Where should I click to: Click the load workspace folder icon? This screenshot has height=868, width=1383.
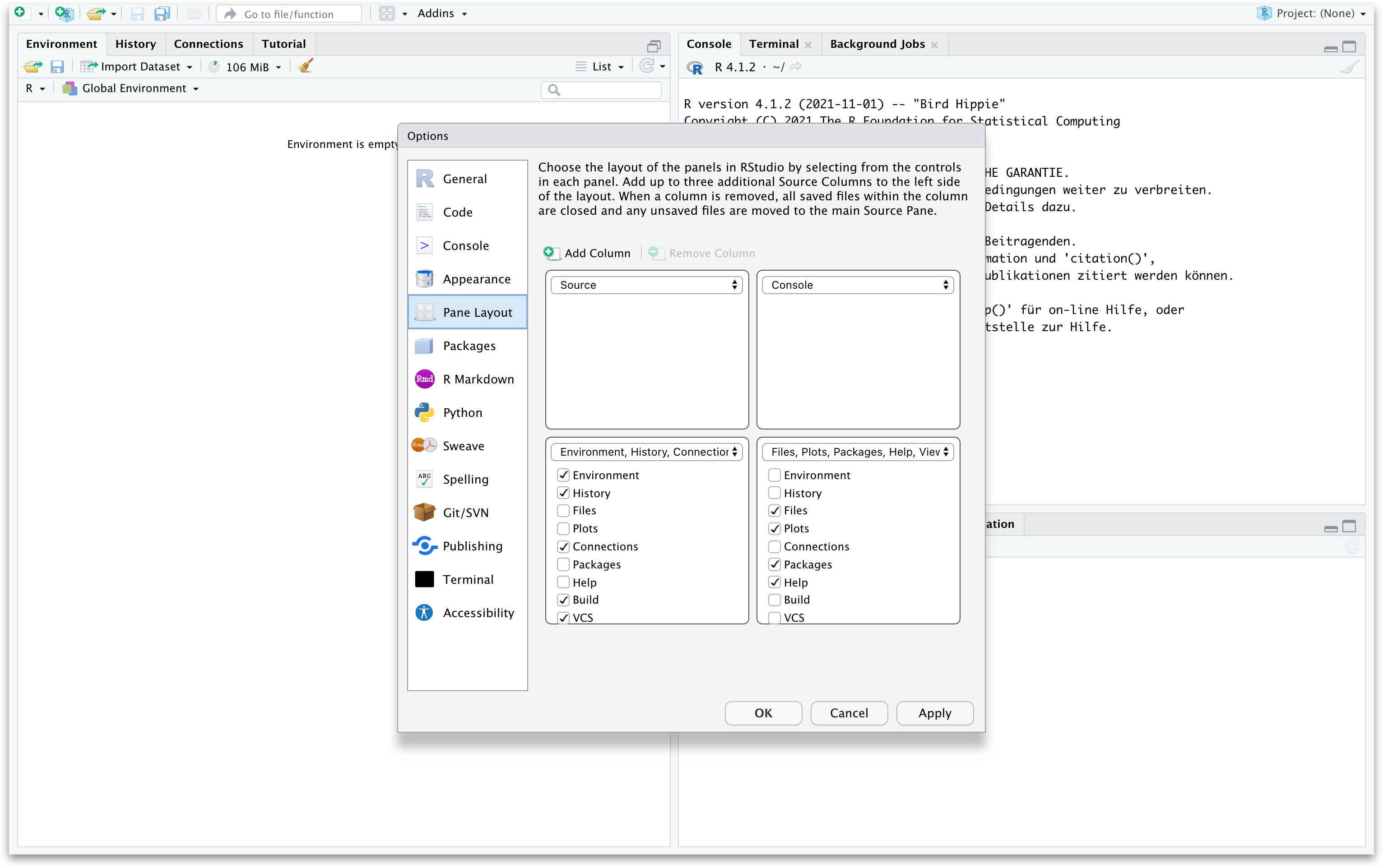33,67
